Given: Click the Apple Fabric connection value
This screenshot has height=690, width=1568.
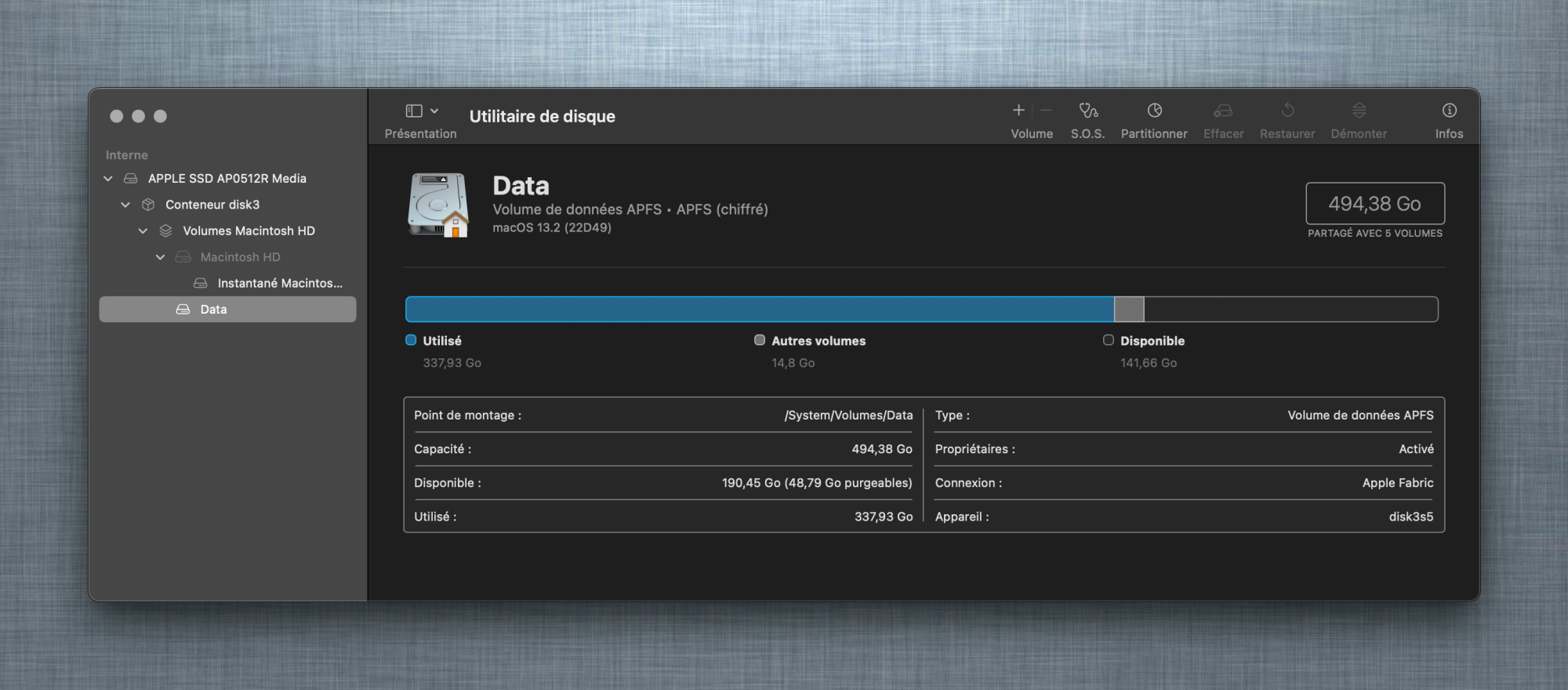Looking at the screenshot, I should (1398, 483).
